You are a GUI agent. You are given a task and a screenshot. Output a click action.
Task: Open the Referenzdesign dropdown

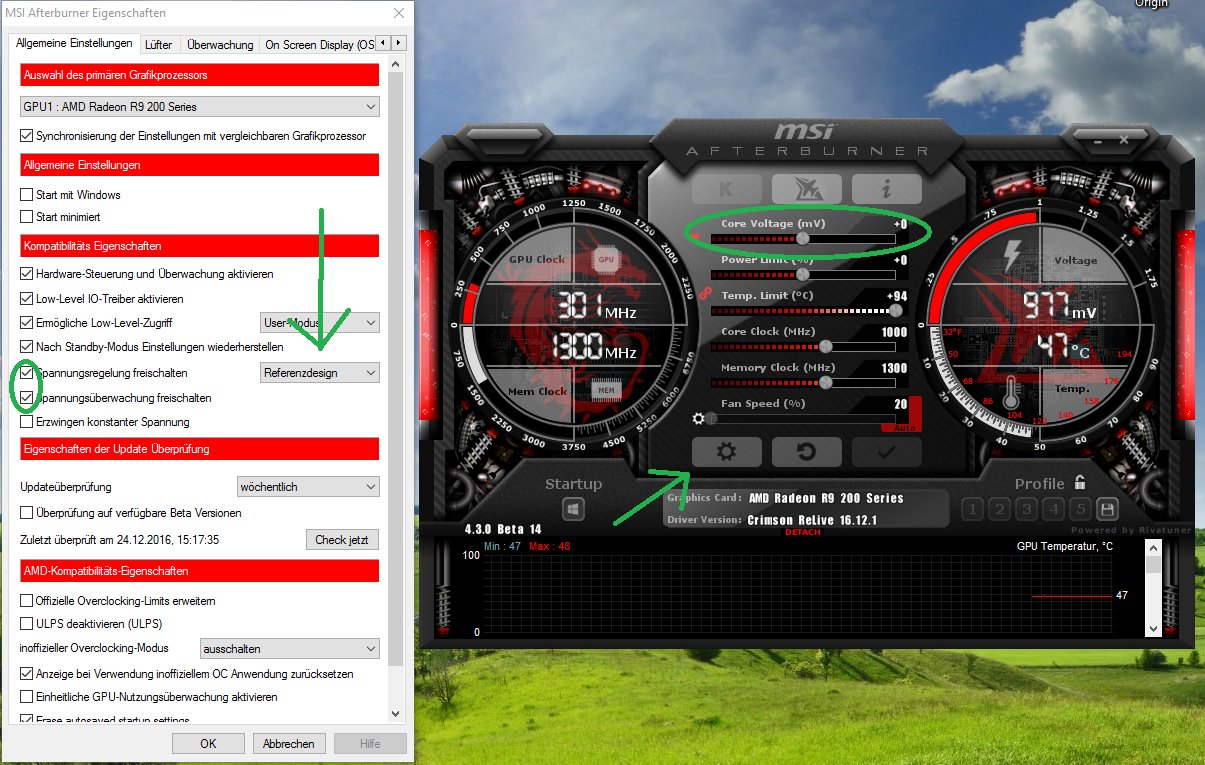pyautogui.click(x=319, y=373)
